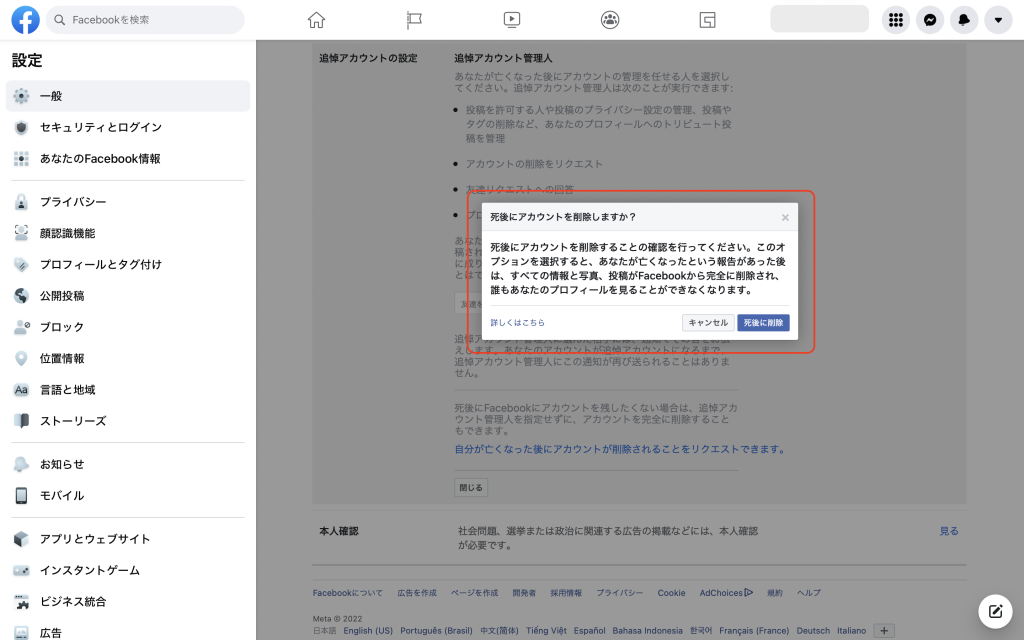
Task: Open 開発者 footer link
Action: click(x=524, y=593)
